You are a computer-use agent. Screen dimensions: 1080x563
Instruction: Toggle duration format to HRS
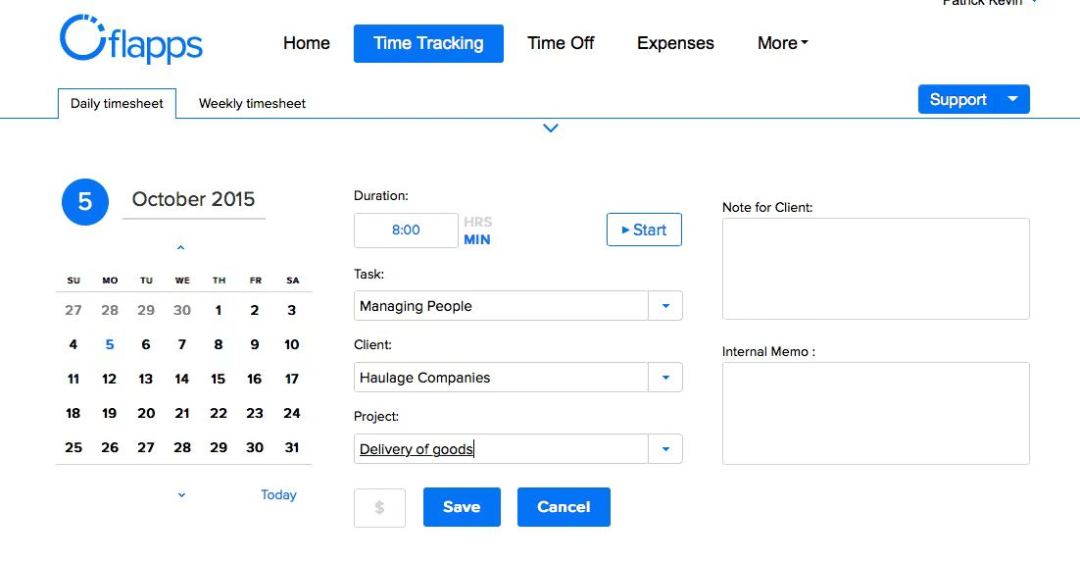[x=478, y=222]
